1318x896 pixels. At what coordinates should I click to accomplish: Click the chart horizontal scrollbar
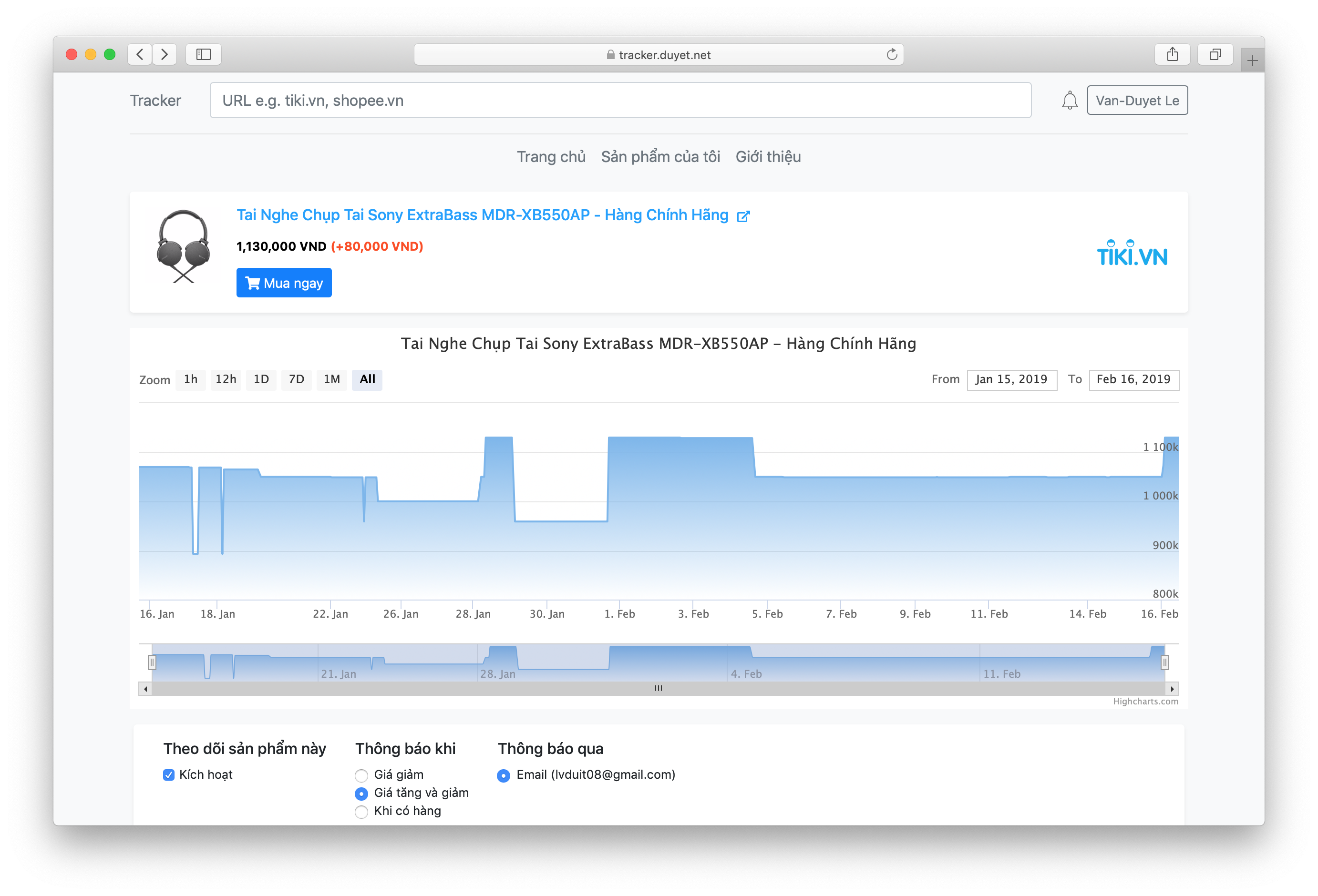658,689
